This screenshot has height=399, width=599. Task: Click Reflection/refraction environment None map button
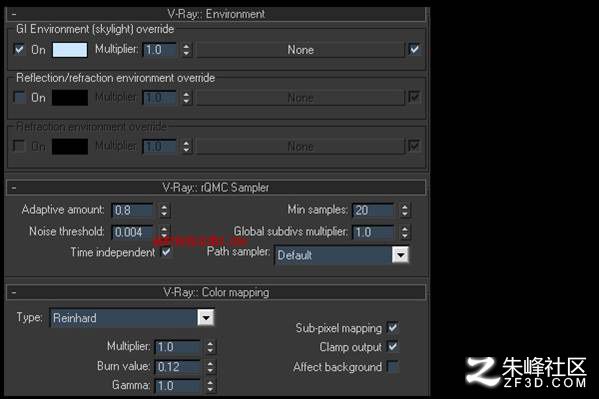(x=300, y=98)
